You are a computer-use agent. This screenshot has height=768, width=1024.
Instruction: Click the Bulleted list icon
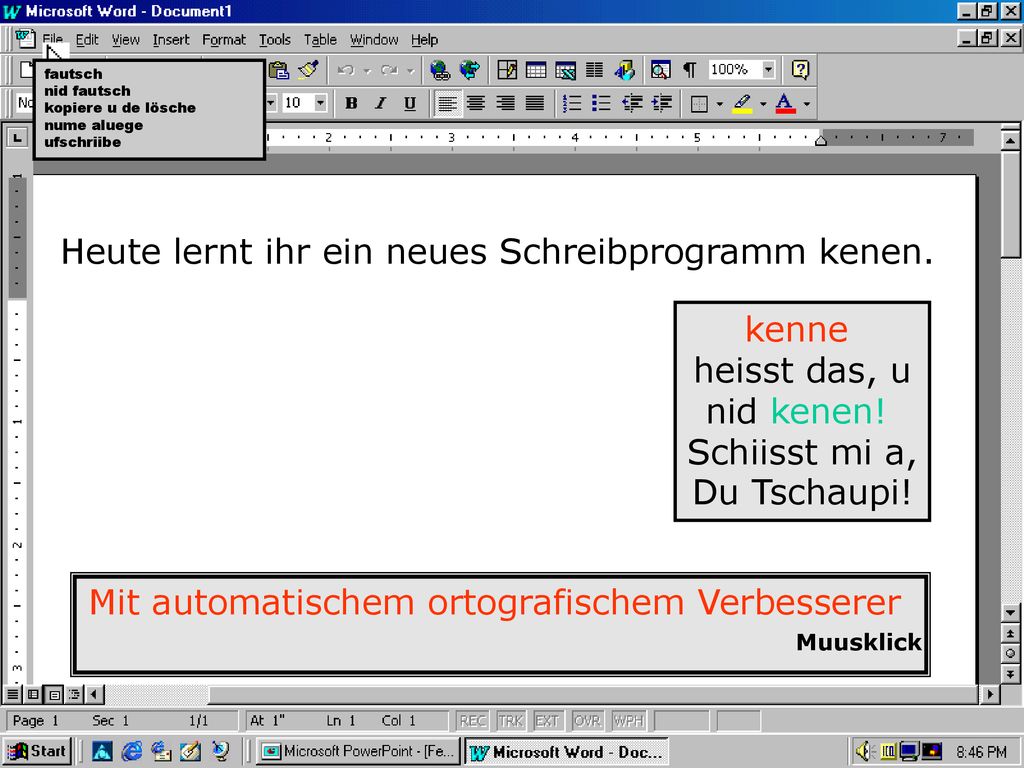pyautogui.click(x=601, y=103)
